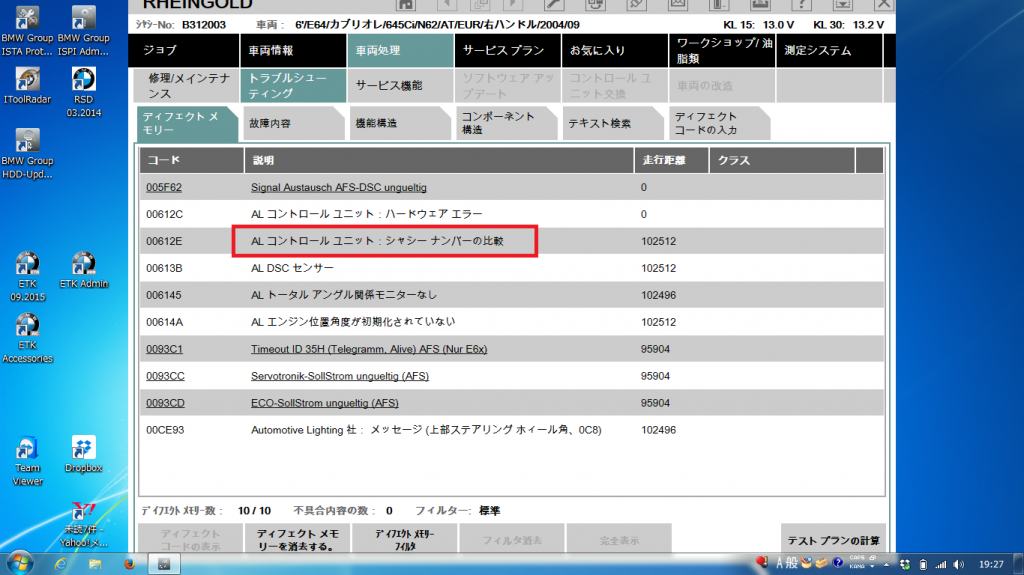Screen dimensions: 1024x575
Task: Select the row with code 00612C
Action: (511, 214)
